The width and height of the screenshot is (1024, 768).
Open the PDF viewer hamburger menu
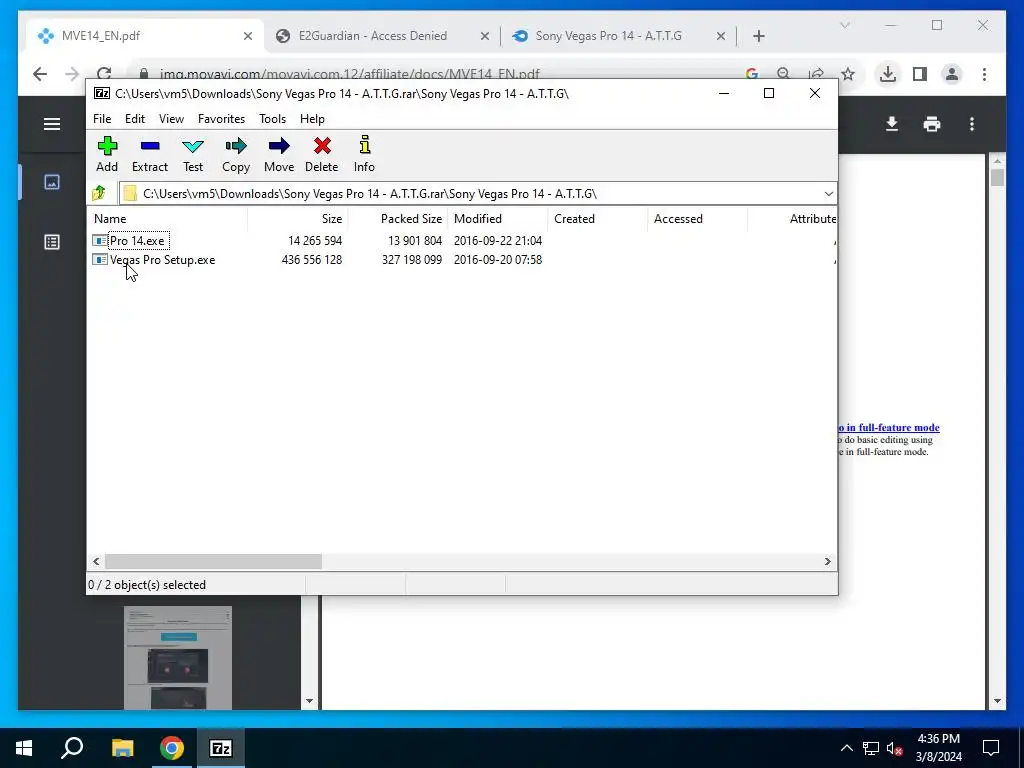pyautogui.click(x=52, y=124)
